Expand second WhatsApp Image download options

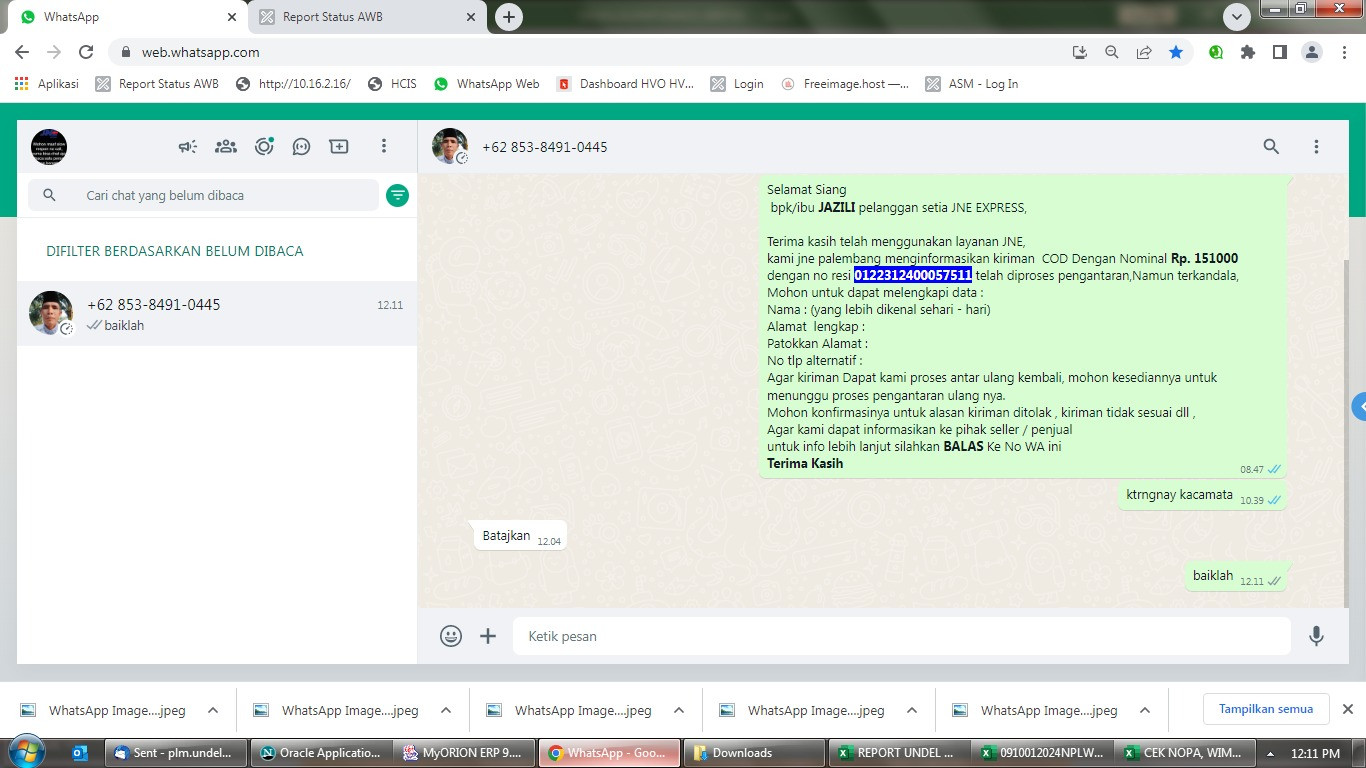pos(446,710)
